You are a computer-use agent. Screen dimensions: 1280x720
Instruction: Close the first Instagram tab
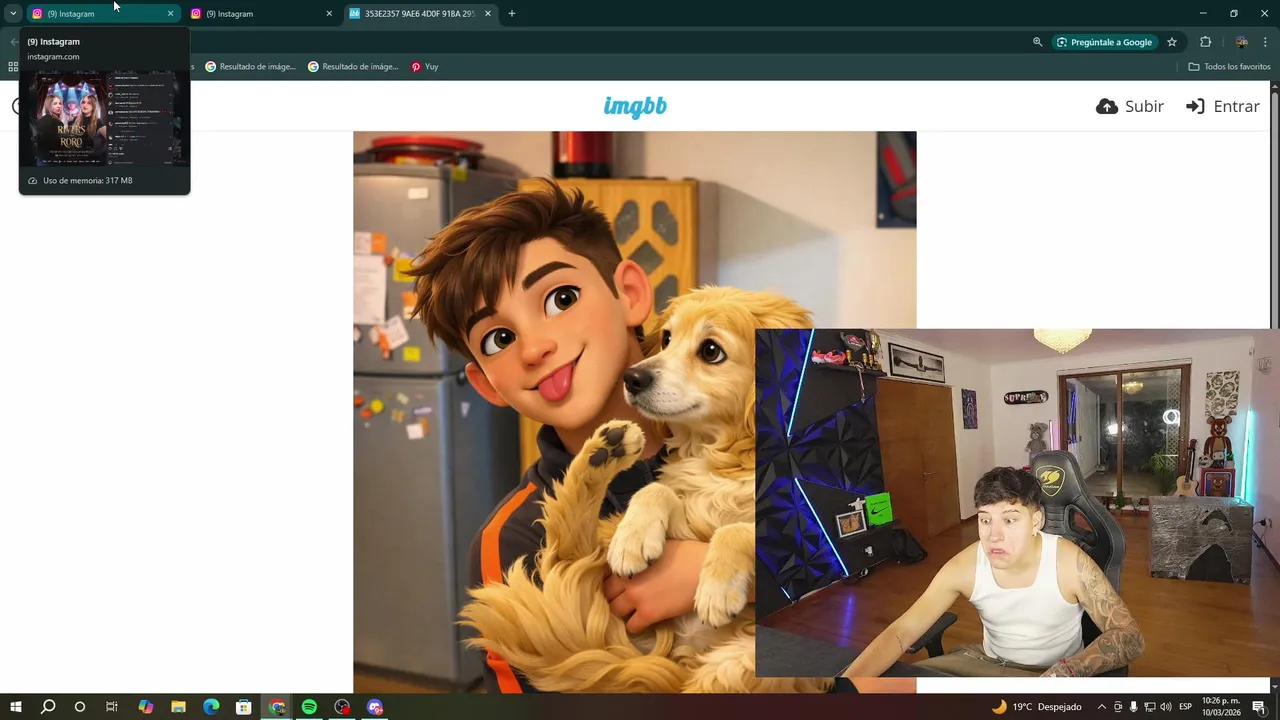[170, 14]
